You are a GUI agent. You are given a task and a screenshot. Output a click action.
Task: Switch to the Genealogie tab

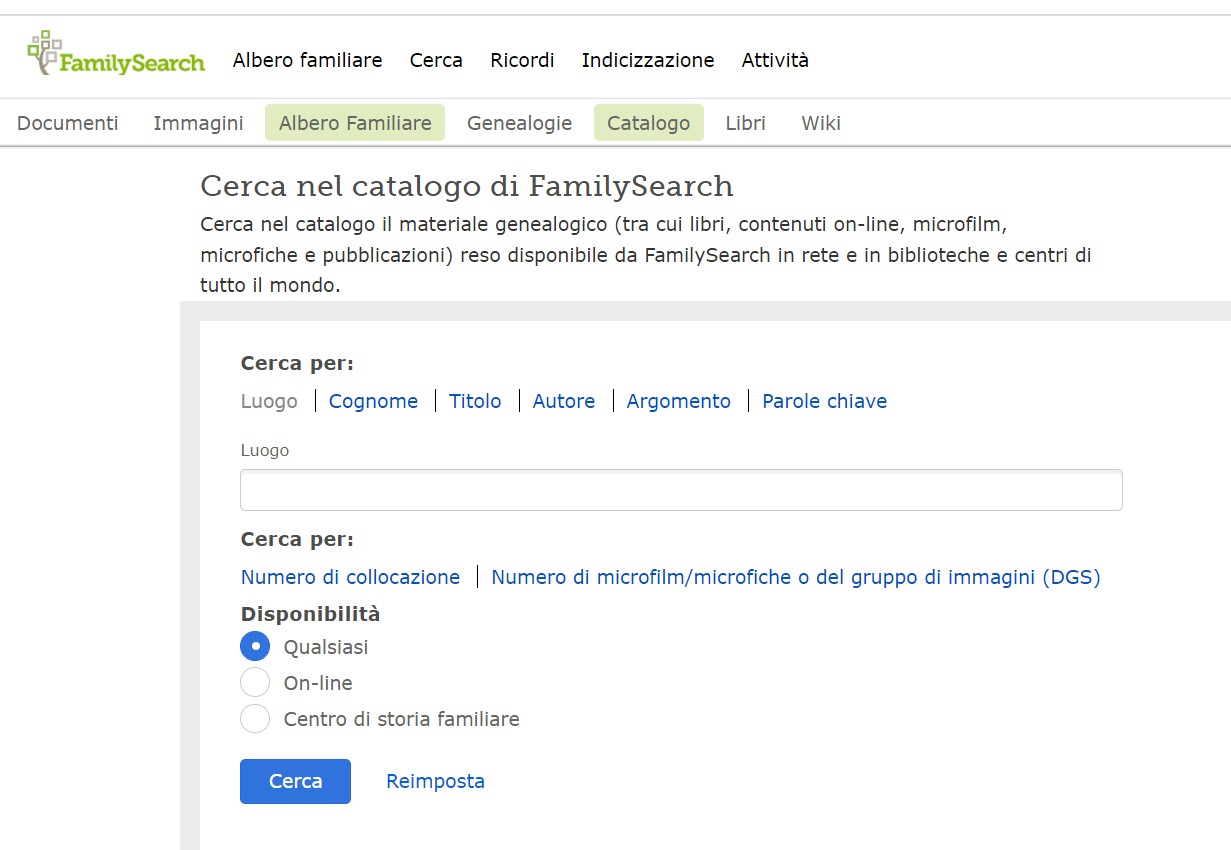[x=519, y=123]
